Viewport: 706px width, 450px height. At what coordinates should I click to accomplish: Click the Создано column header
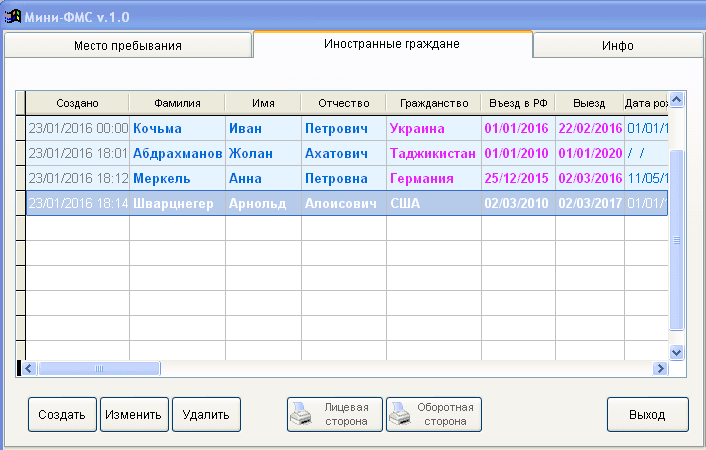coord(77,103)
